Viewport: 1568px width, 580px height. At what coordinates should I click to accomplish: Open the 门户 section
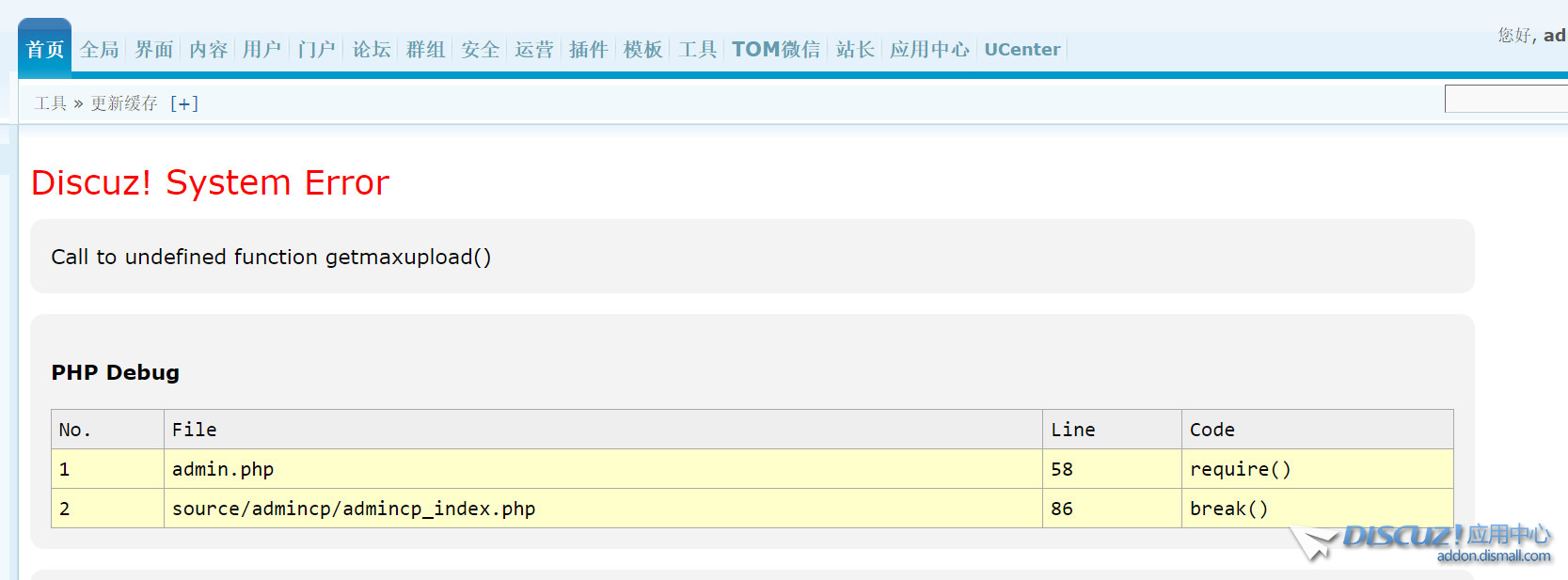coord(316,49)
